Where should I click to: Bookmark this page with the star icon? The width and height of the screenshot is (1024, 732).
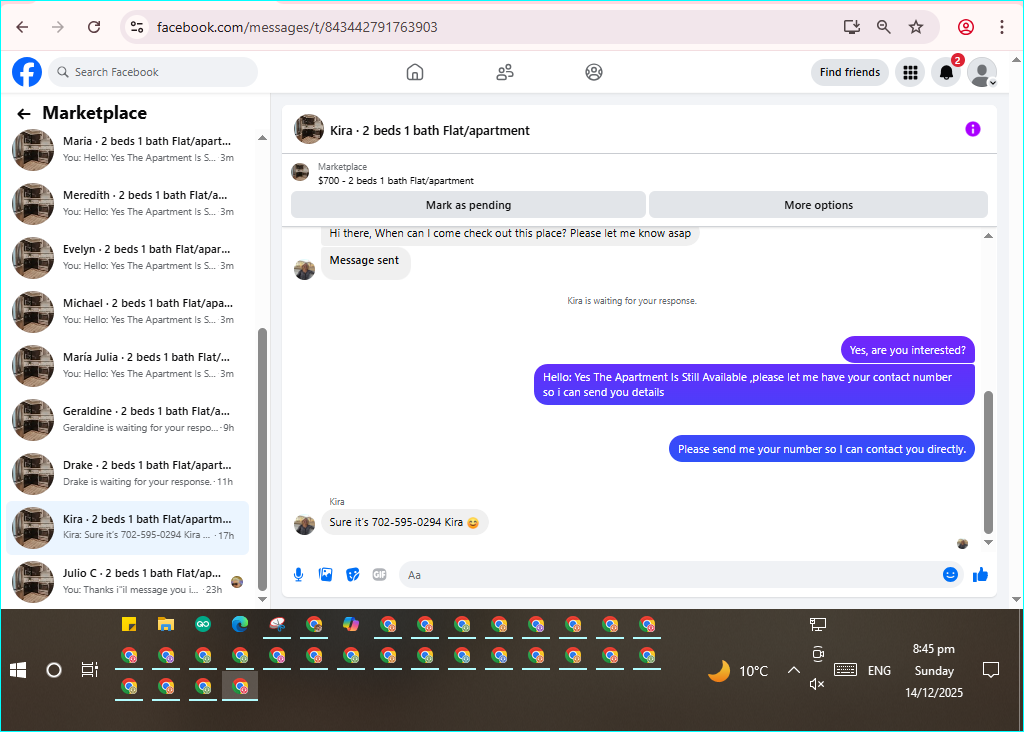(x=916, y=27)
